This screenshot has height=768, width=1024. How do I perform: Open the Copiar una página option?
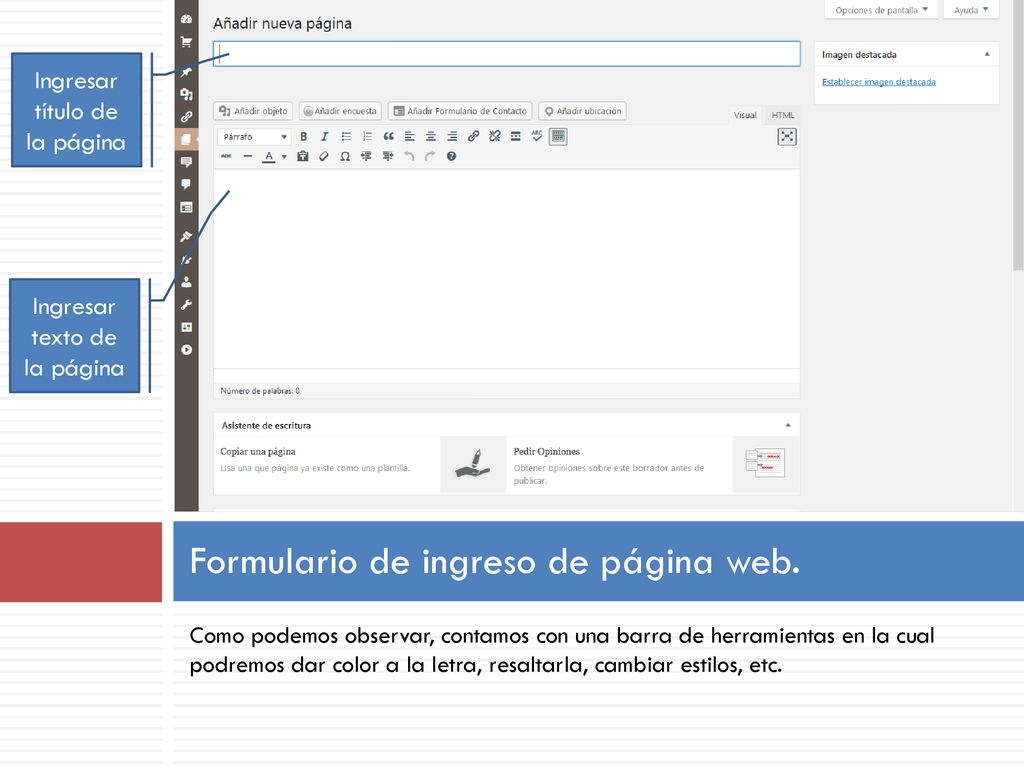(x=257, y=451)
